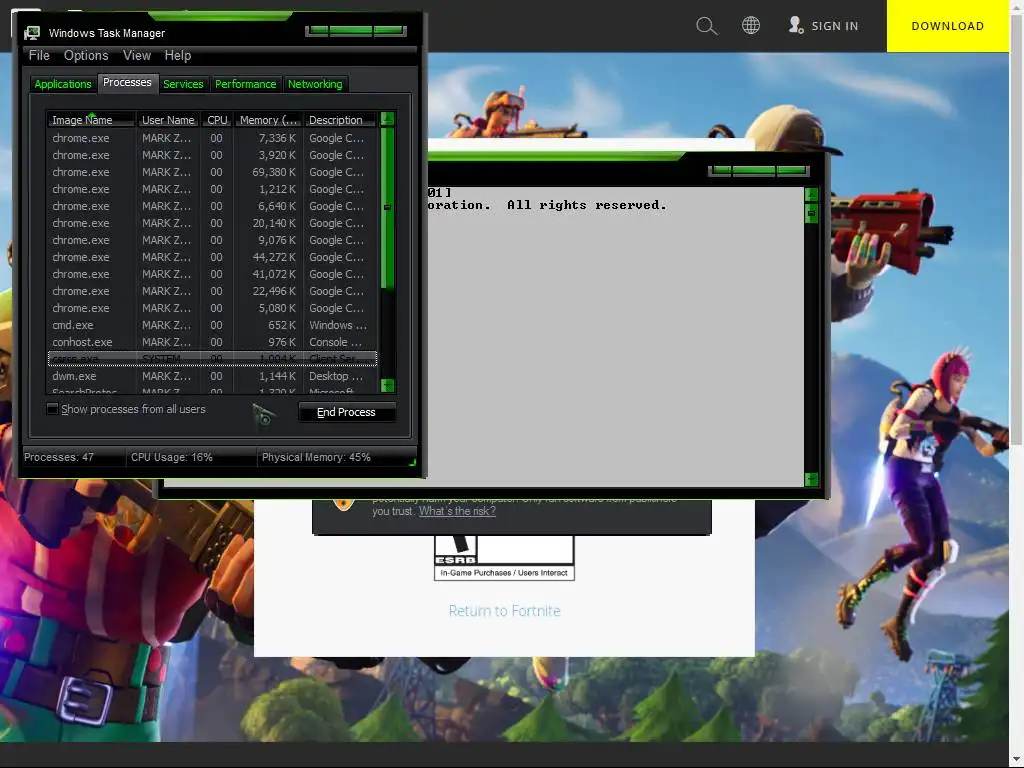This screenshot has height=768, width=1024.
Task: Open the Performance tab
Action: click(246, 84)
